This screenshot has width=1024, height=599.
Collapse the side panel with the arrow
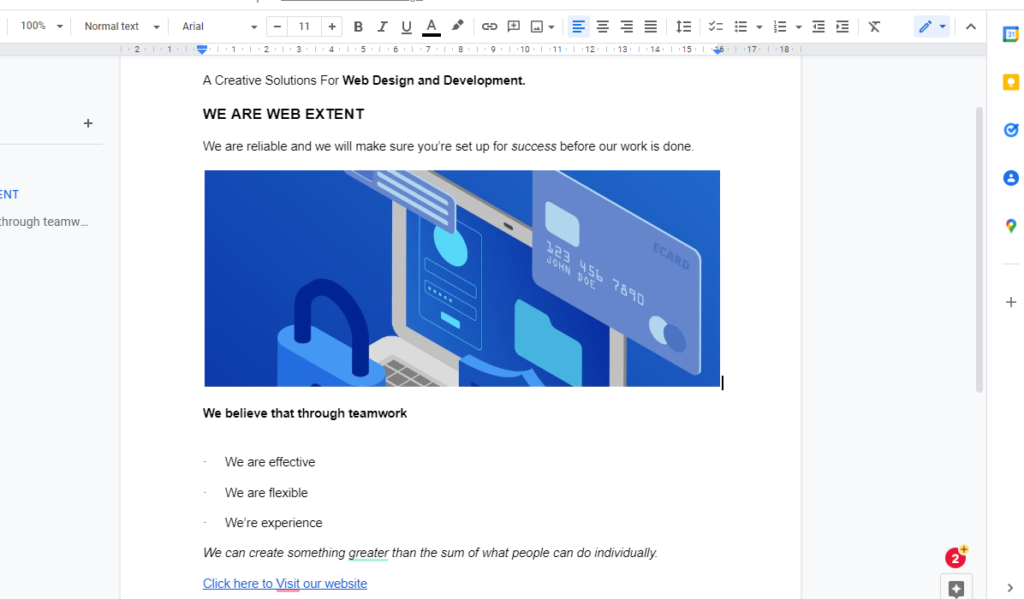tap(1010, 588)
